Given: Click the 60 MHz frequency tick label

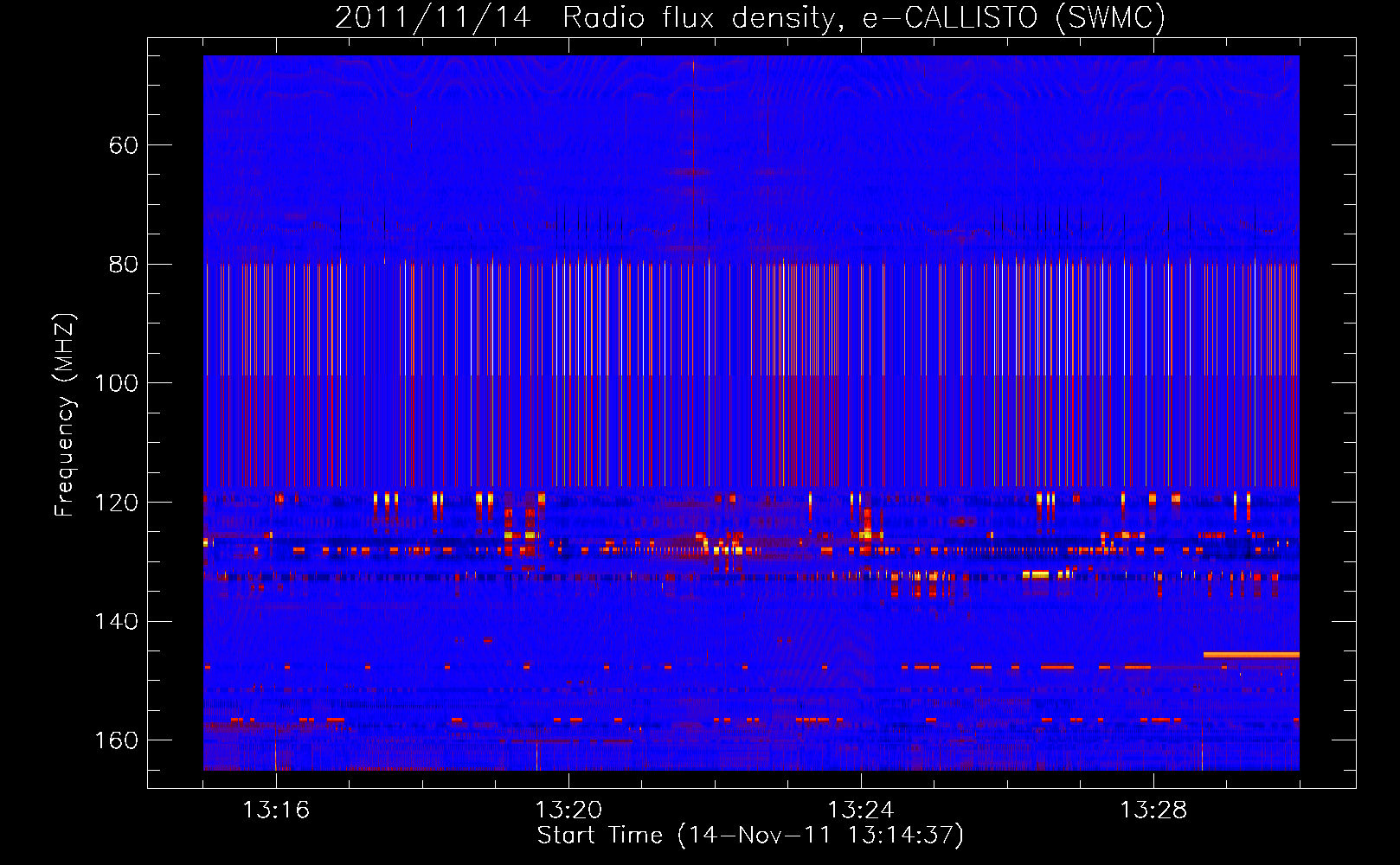Looking at the screenshot, I should point(123,145).
